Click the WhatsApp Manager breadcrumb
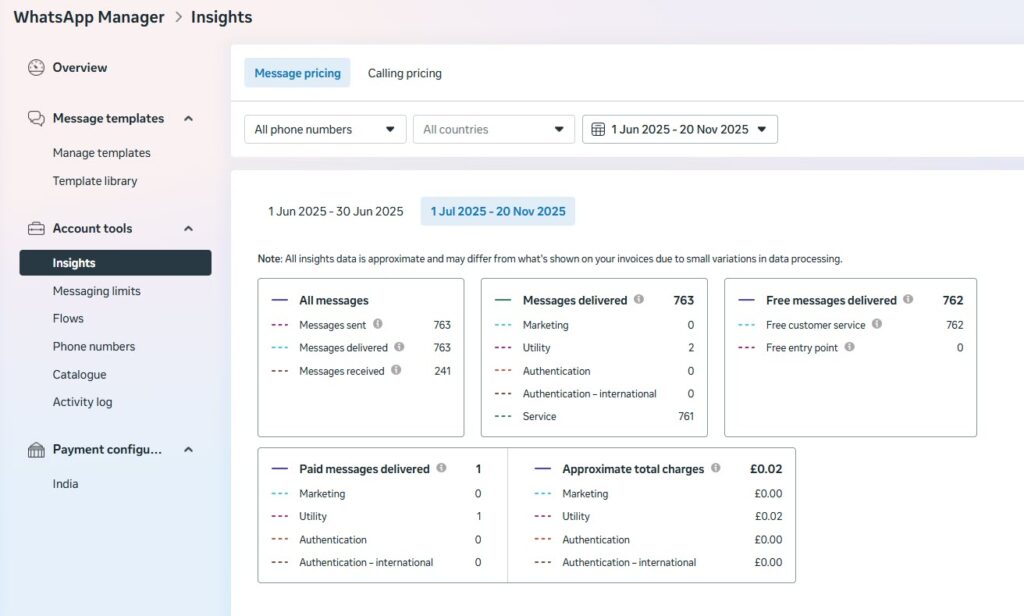1024x616 pixels. [88, 17]
